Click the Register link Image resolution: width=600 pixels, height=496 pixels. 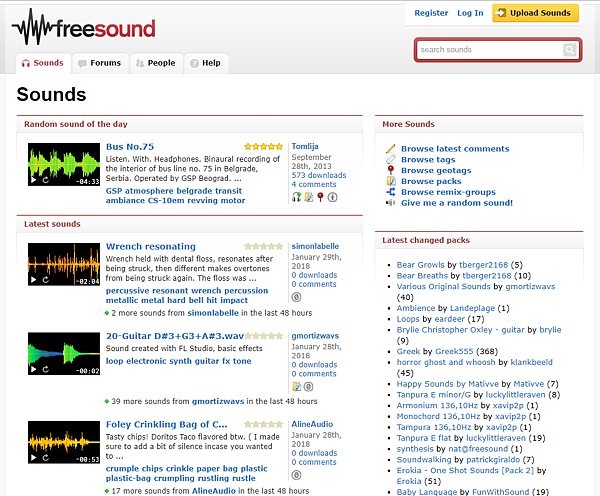tap(431, 13)
